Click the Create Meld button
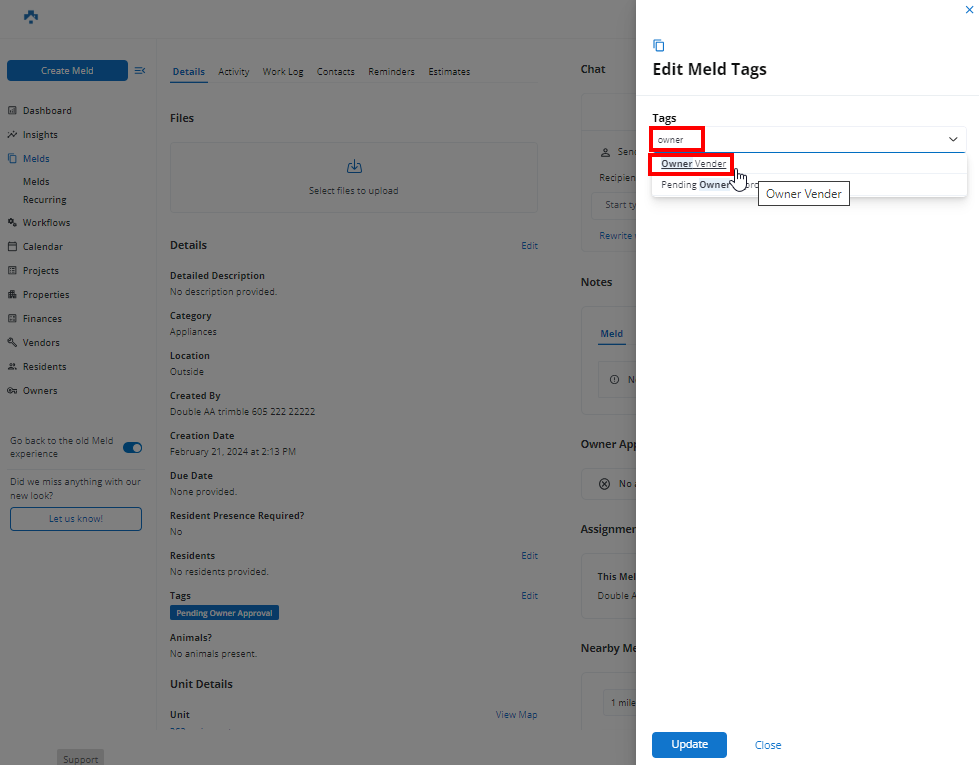Image resolution: width=979 pixels, height=765 pixels. 67,71
